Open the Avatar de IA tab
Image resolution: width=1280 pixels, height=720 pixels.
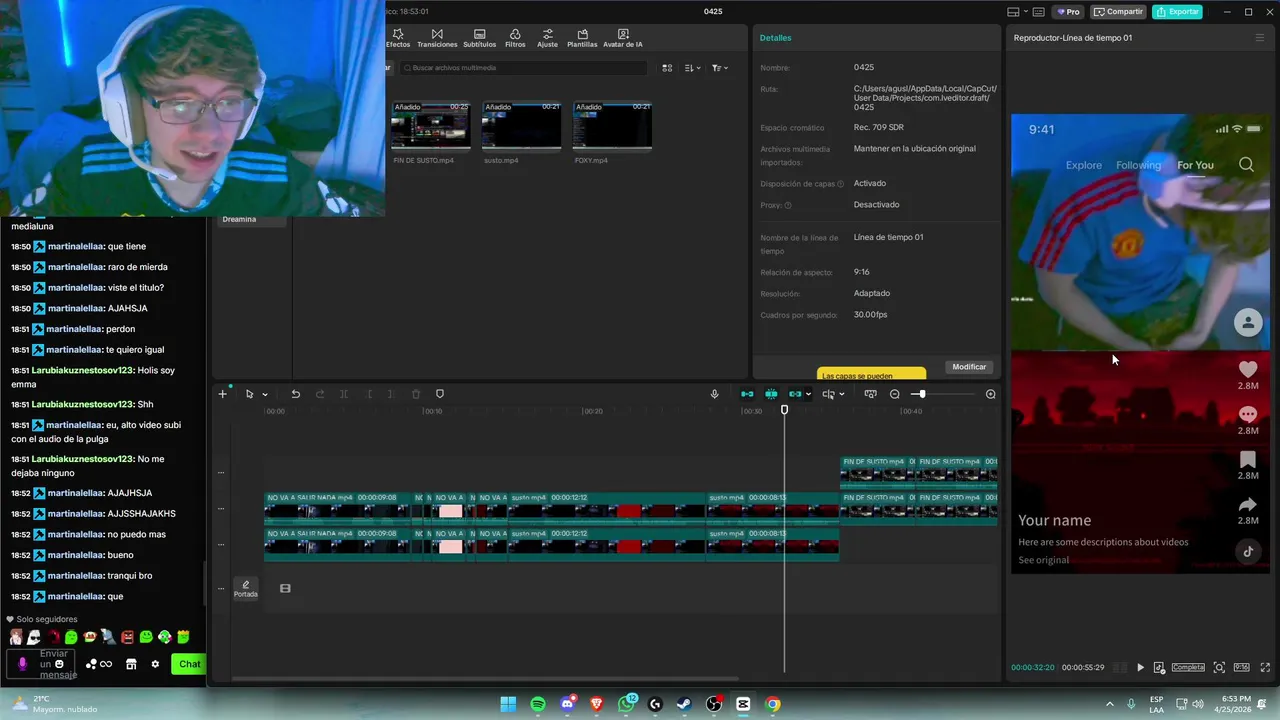(623, 38)
